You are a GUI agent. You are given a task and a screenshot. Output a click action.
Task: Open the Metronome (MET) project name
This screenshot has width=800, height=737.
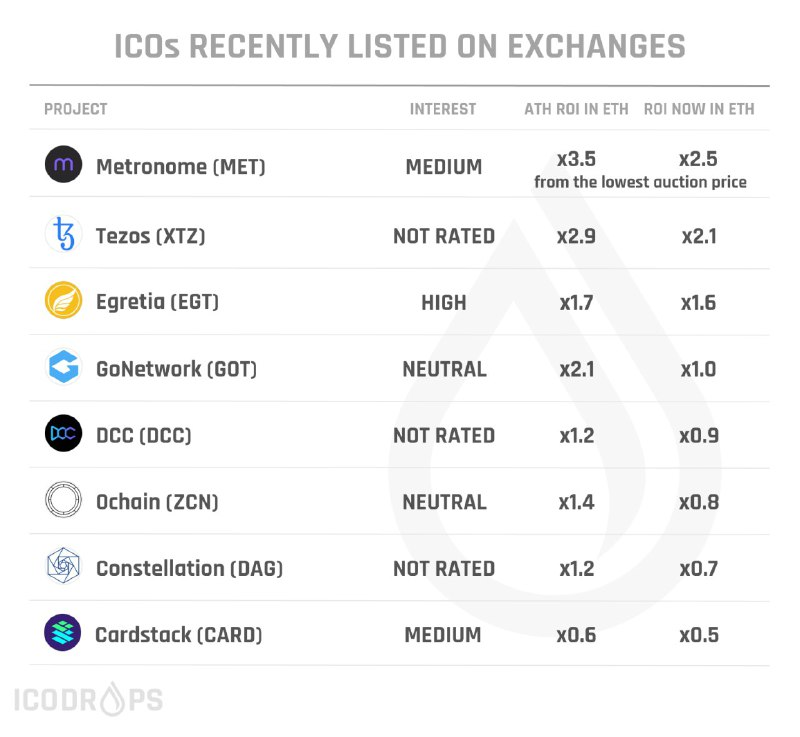click(x=181, y=167)
